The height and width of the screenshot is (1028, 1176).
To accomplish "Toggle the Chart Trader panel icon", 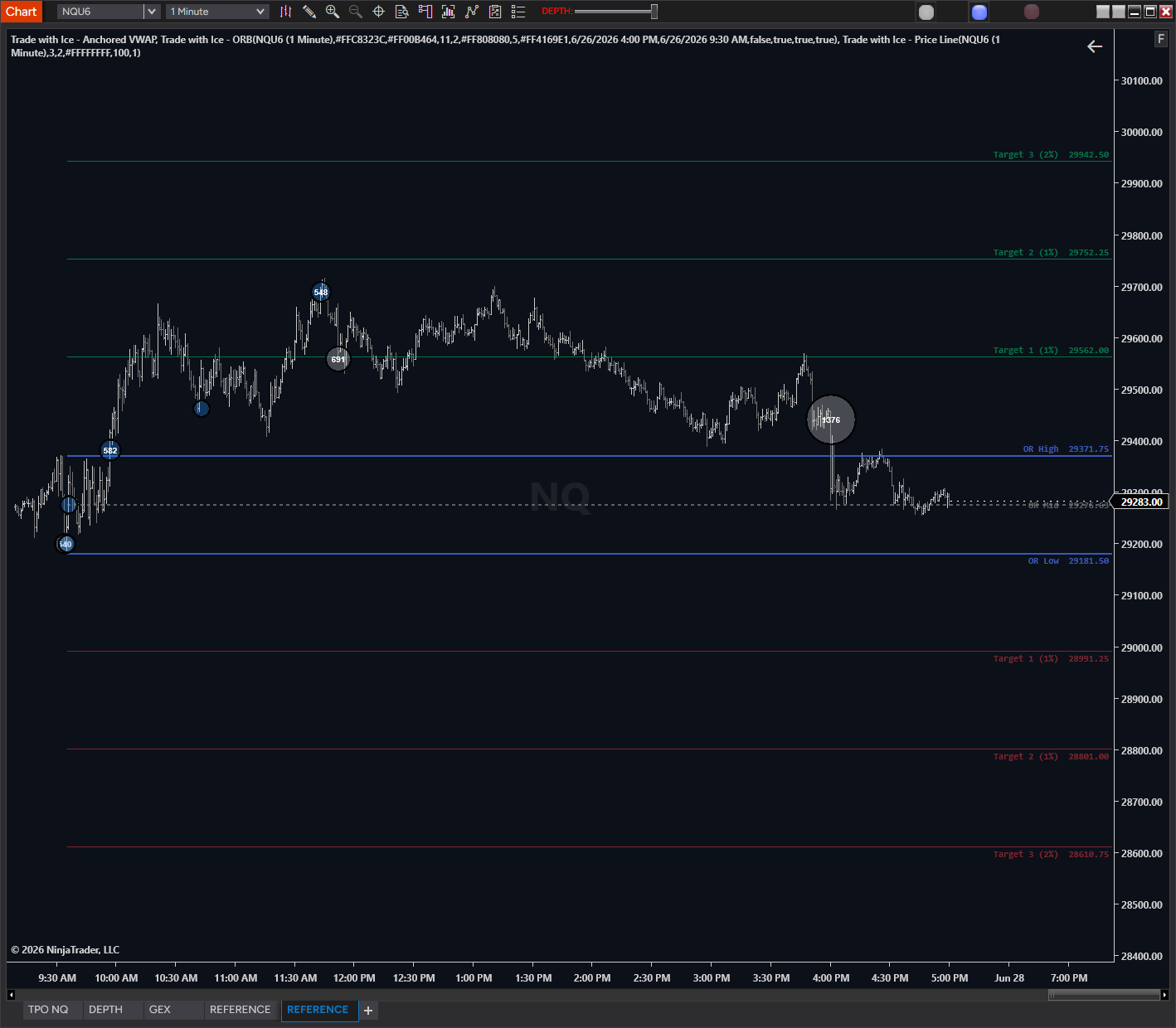I will coord(425,12).
